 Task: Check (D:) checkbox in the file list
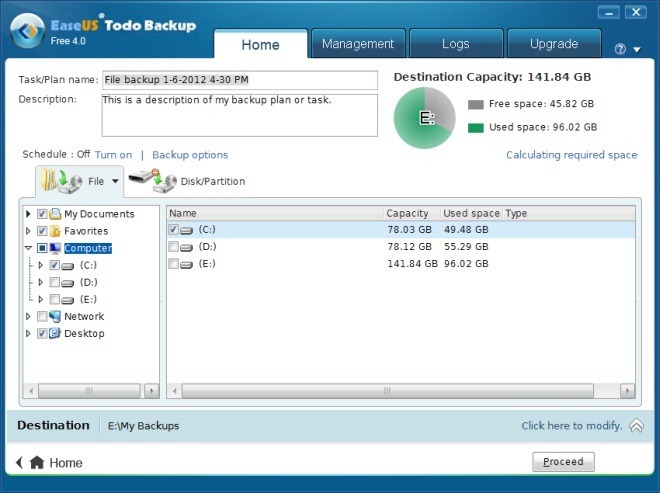coord(173,247)
